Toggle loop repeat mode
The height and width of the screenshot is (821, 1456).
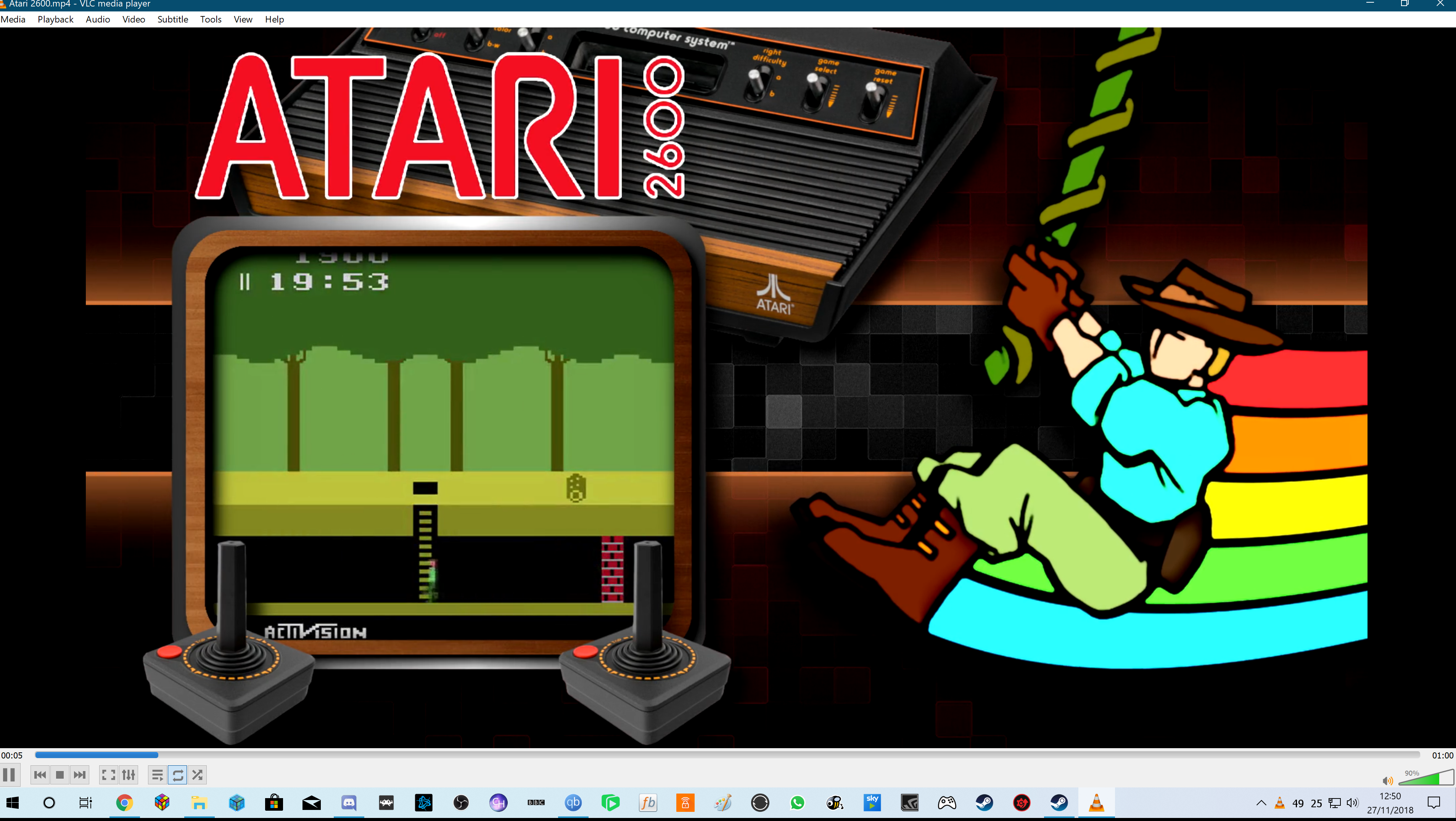(x=177, y=774)
